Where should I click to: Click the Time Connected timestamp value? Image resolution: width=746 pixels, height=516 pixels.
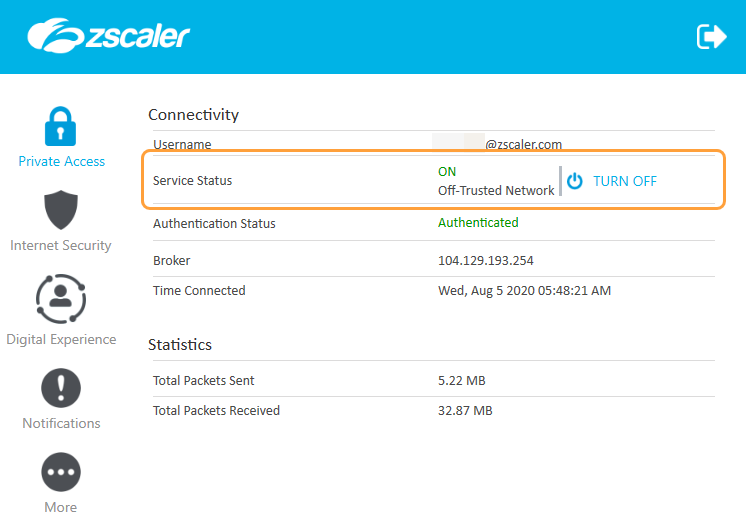pyautogui.click(x=524, y=290)
